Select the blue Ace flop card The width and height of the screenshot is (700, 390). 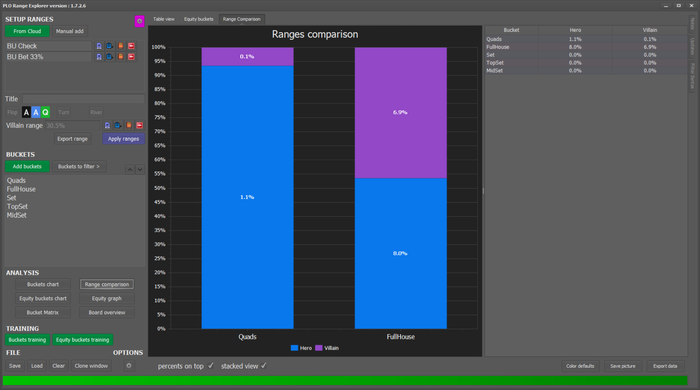coord(36,112)
